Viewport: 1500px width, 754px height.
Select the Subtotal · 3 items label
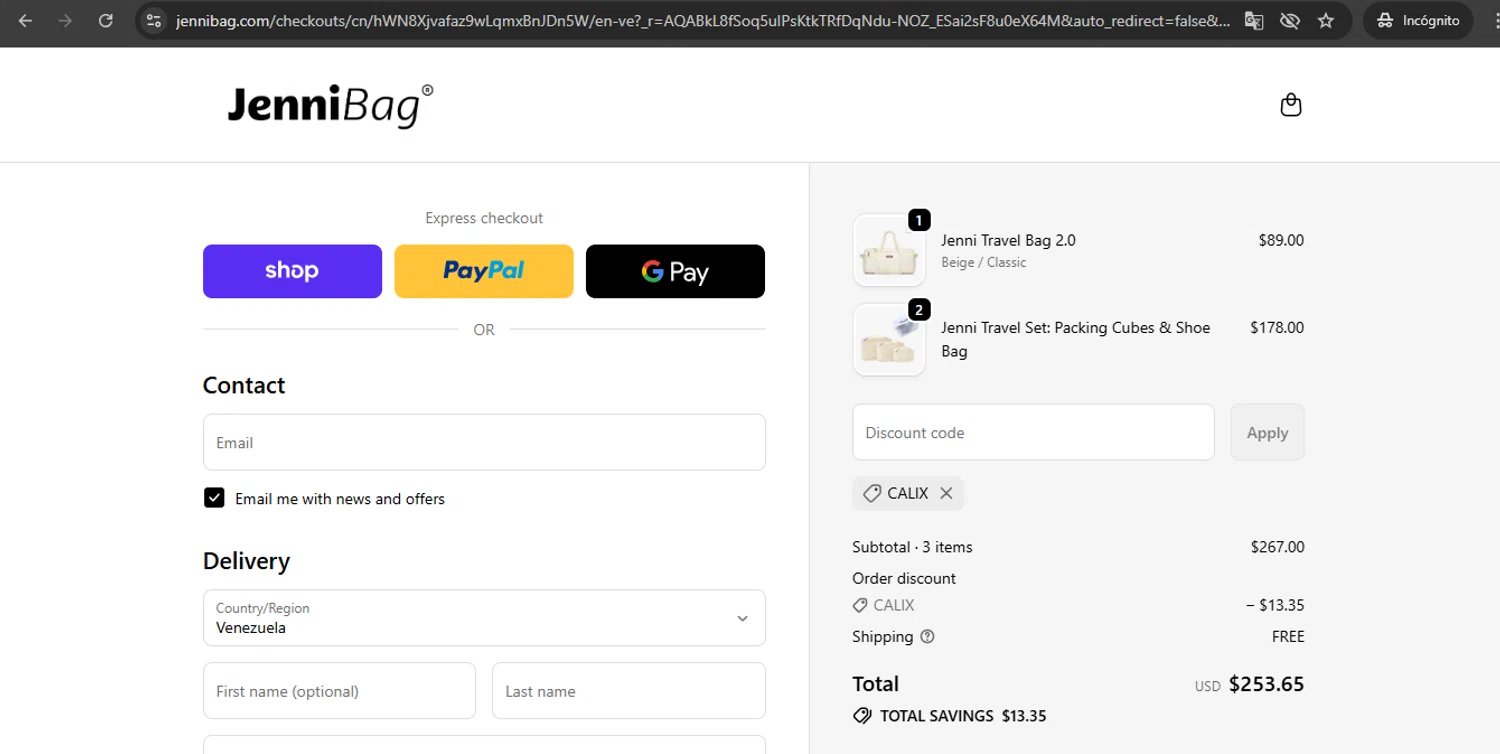912,547
